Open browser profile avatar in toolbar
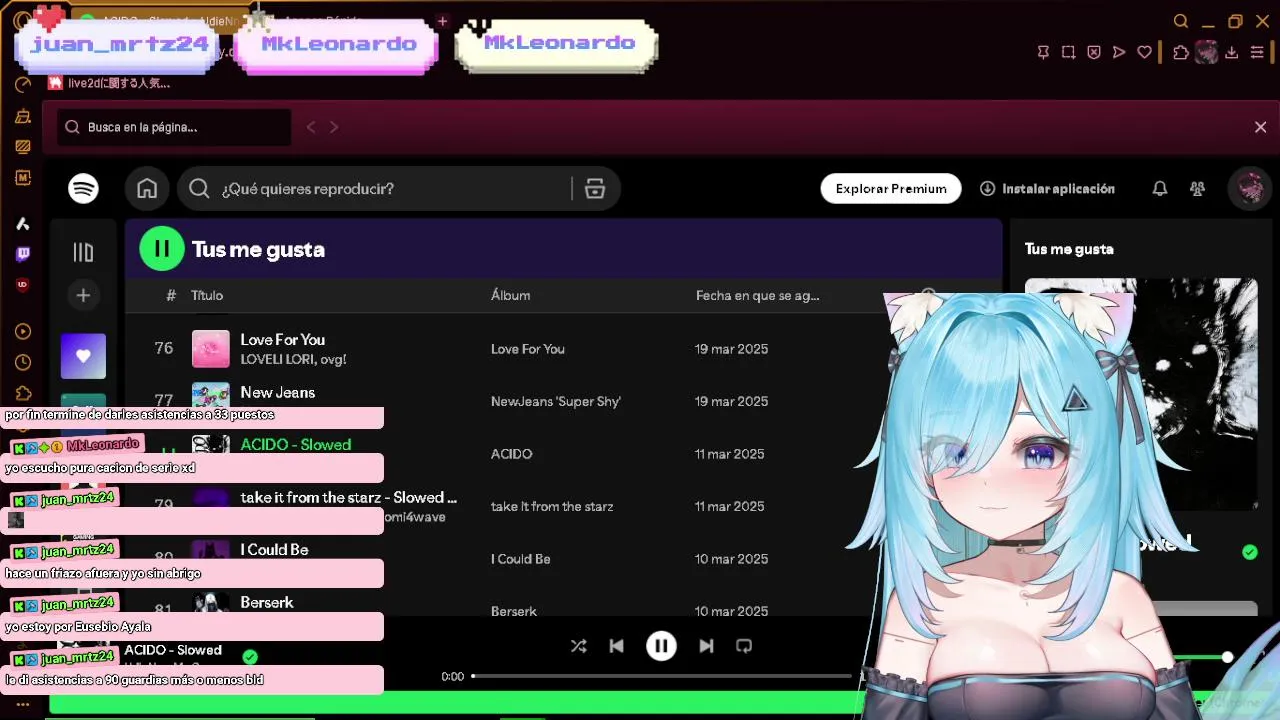The height and width of the screenshot is (720, 1280). (1207, 52)
